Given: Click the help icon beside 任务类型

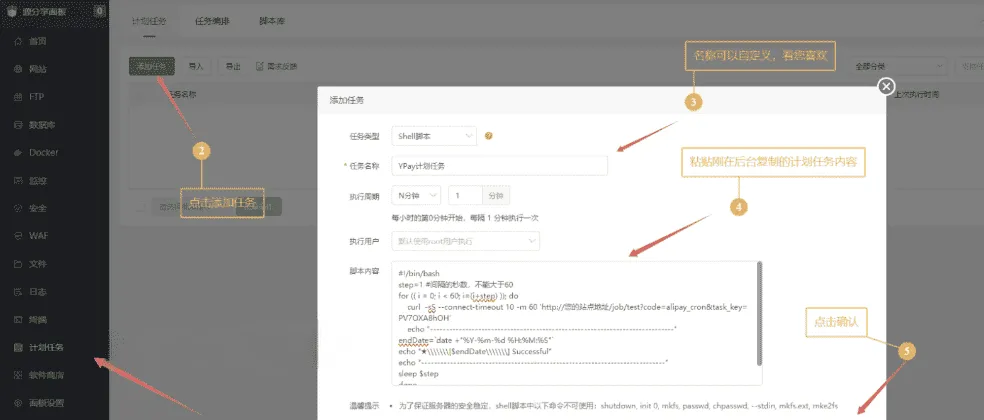Looking at the screenshot, I should [x=488, y=136].
